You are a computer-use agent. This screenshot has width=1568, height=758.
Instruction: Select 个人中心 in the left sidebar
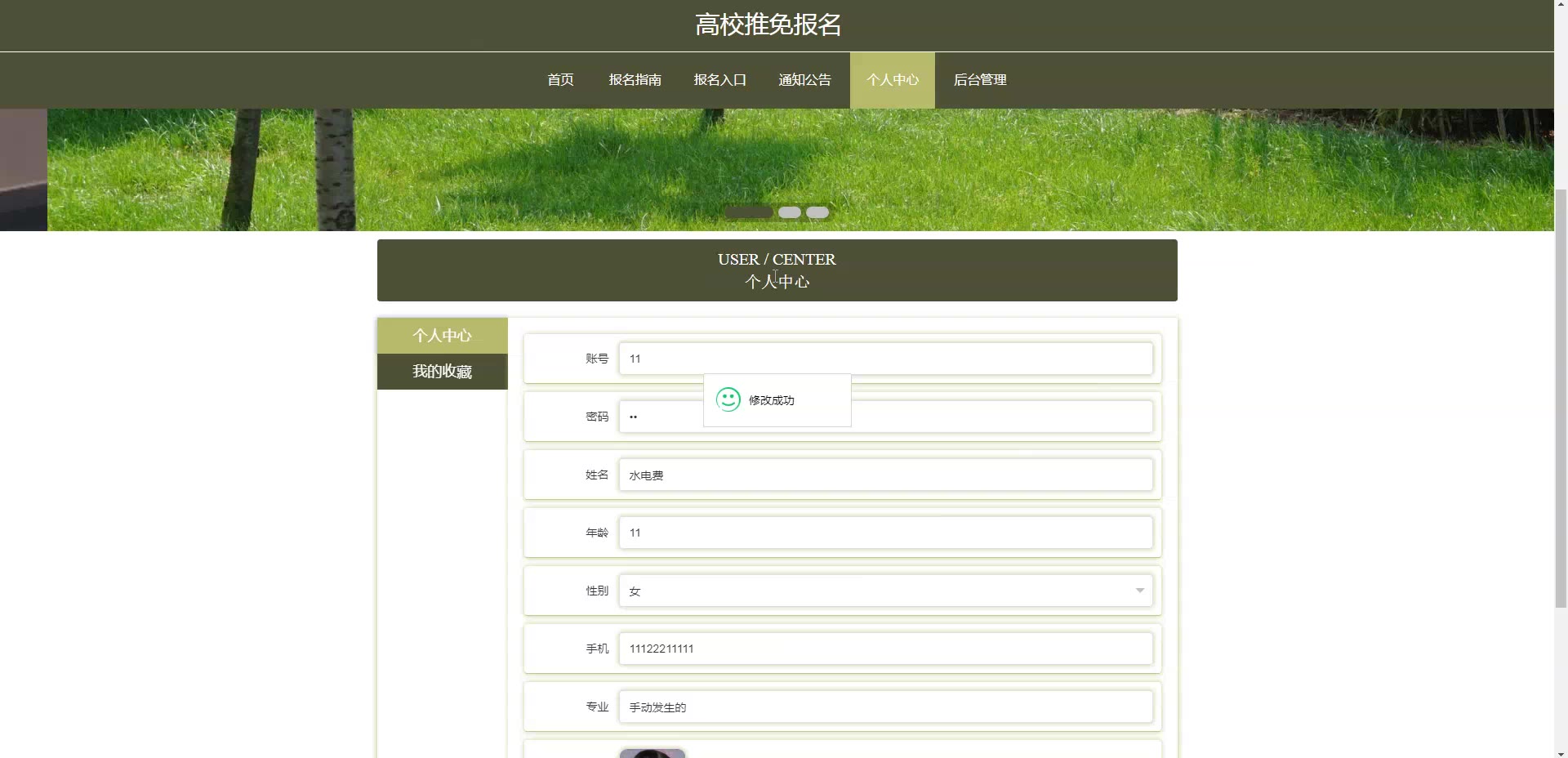[443, 336]
